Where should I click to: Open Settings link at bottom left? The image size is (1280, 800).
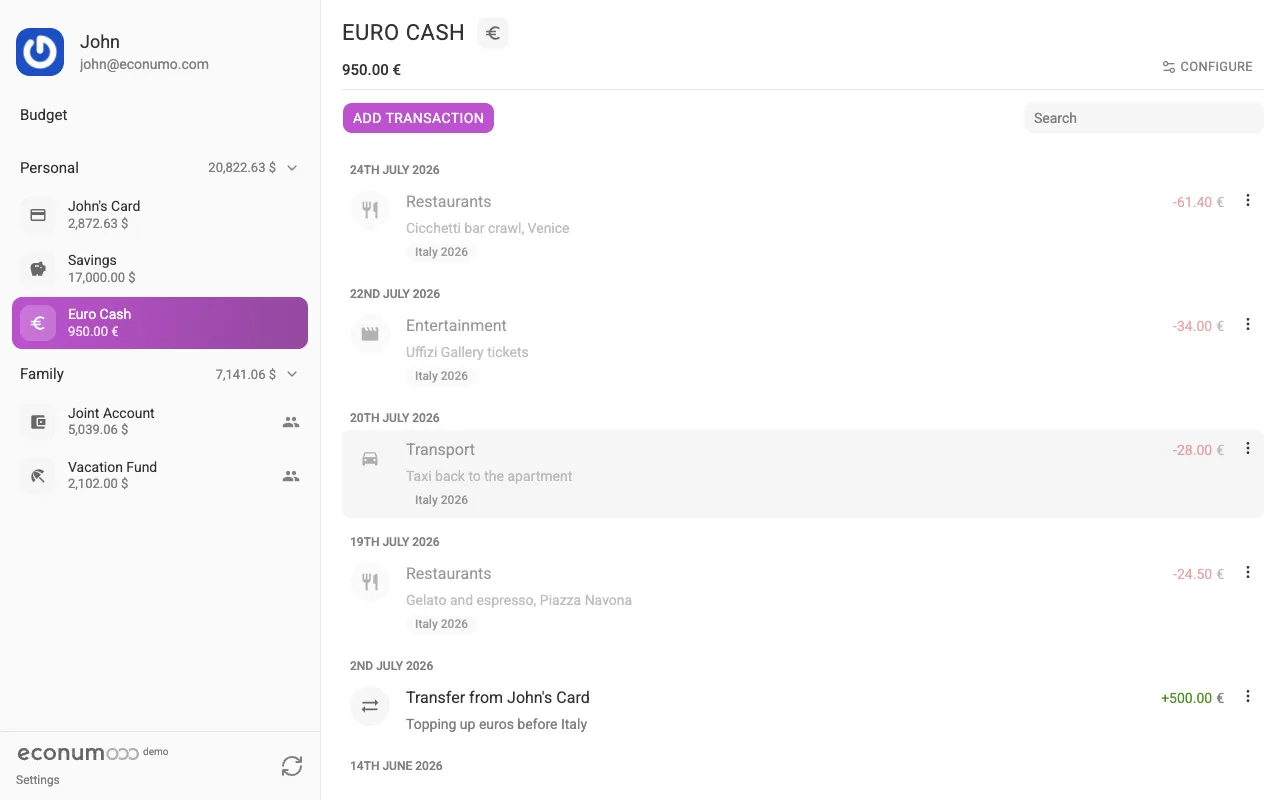coord(38,780)
